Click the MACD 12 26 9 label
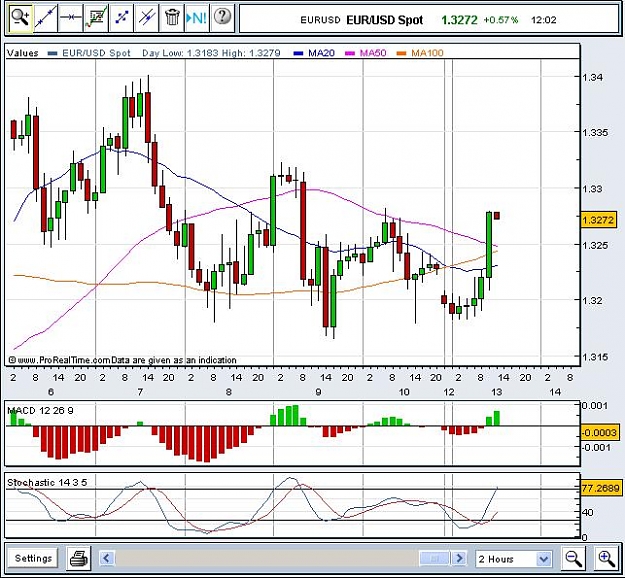 [40, 411]
